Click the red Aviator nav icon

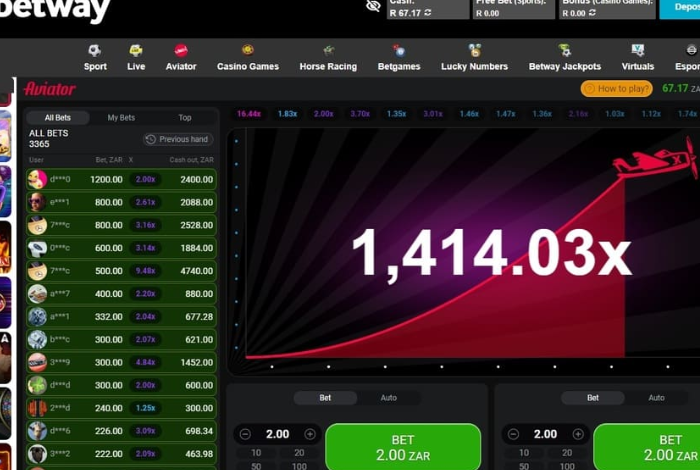coord(181,50)
